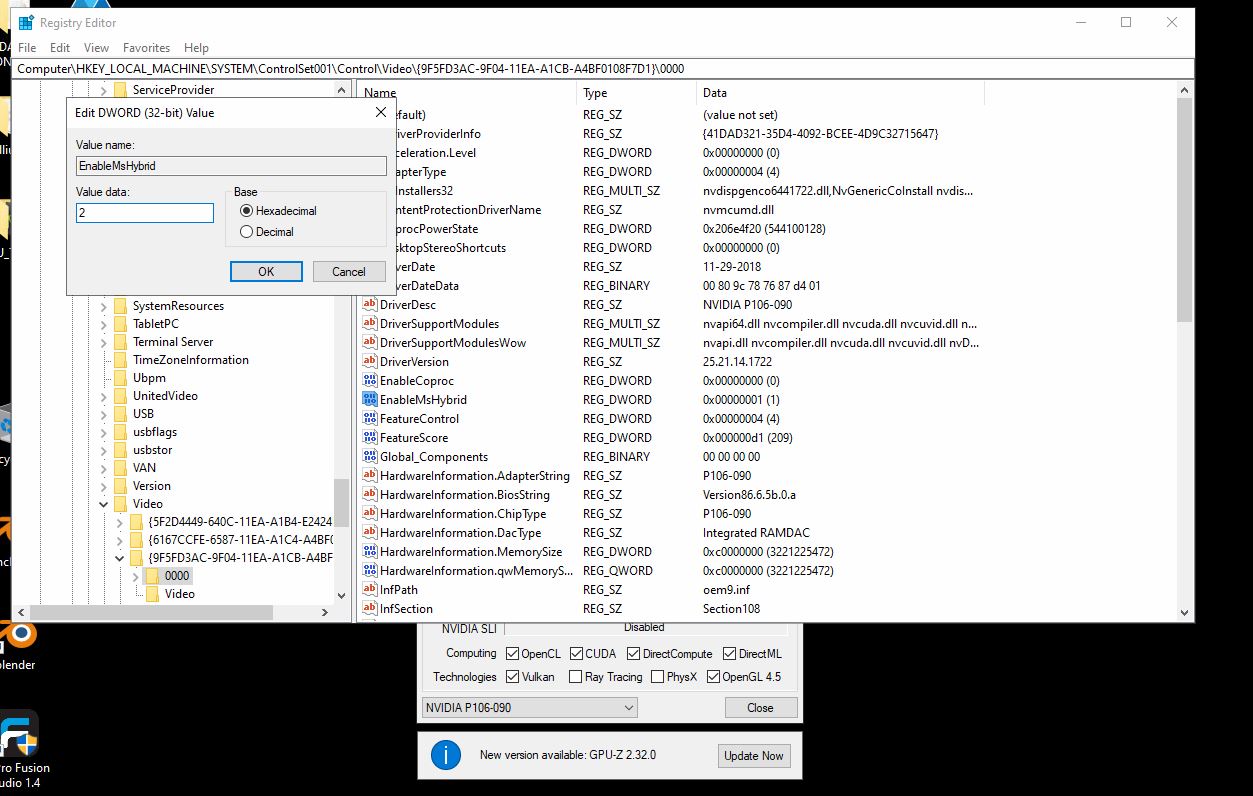The height and width of the screenshot is (796, 1253).
Task: Close the Edit DWORD dialog with X
Action: (x=380, y=113)
